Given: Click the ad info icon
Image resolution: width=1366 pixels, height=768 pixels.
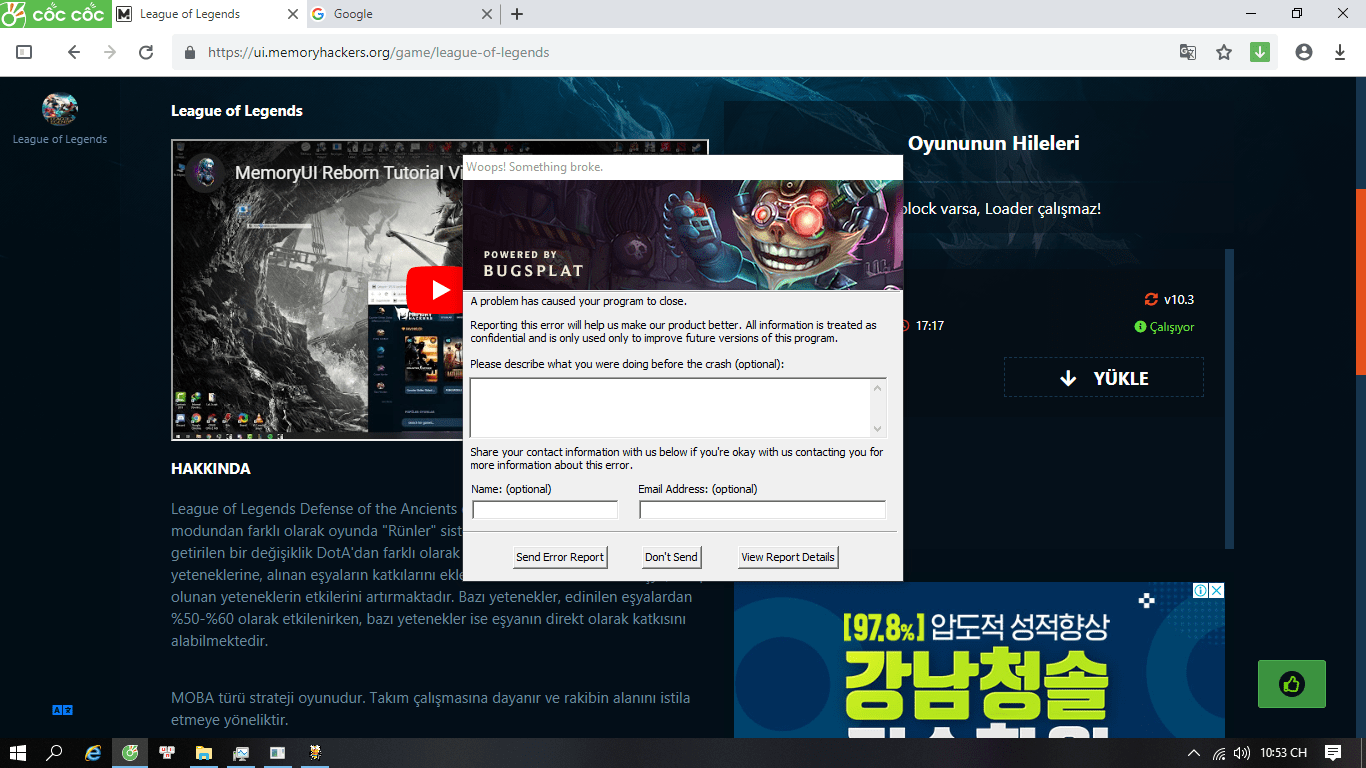Looking at the screenshot, I should pos(1201,591).
